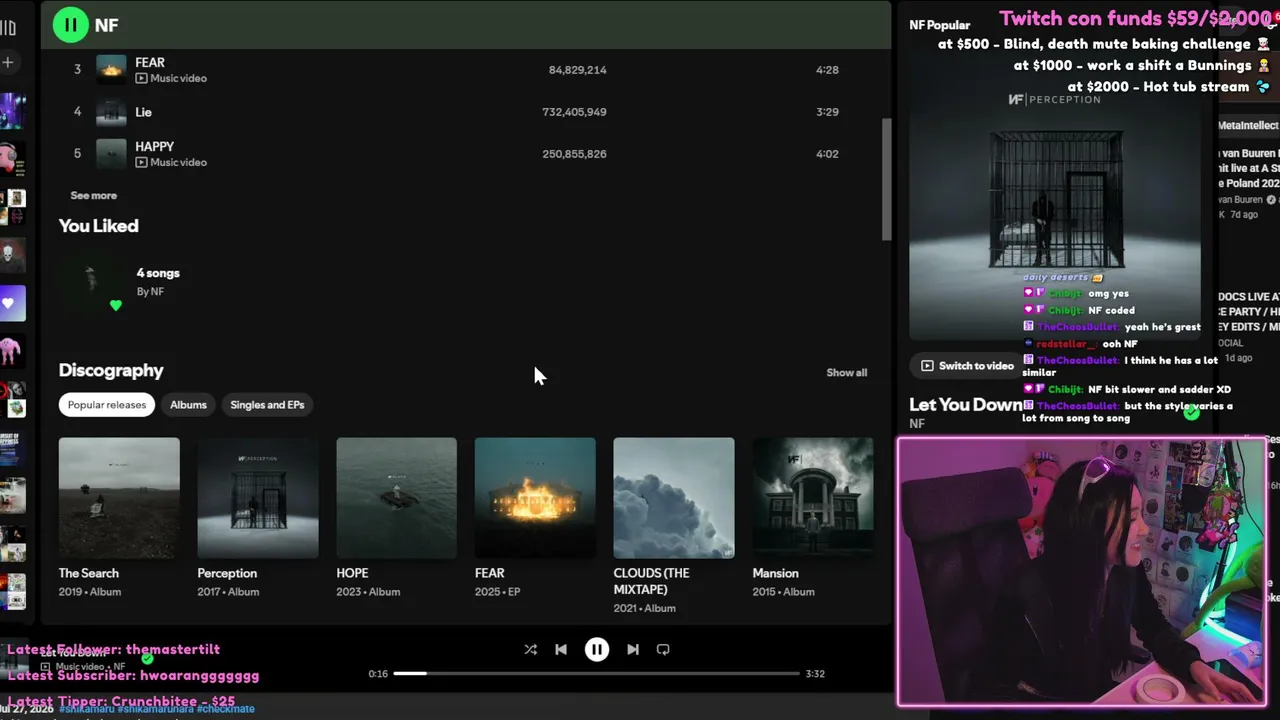Open the pink-headphones playlist in sidebar
The image size is (1280, 720).
[12, 158]
